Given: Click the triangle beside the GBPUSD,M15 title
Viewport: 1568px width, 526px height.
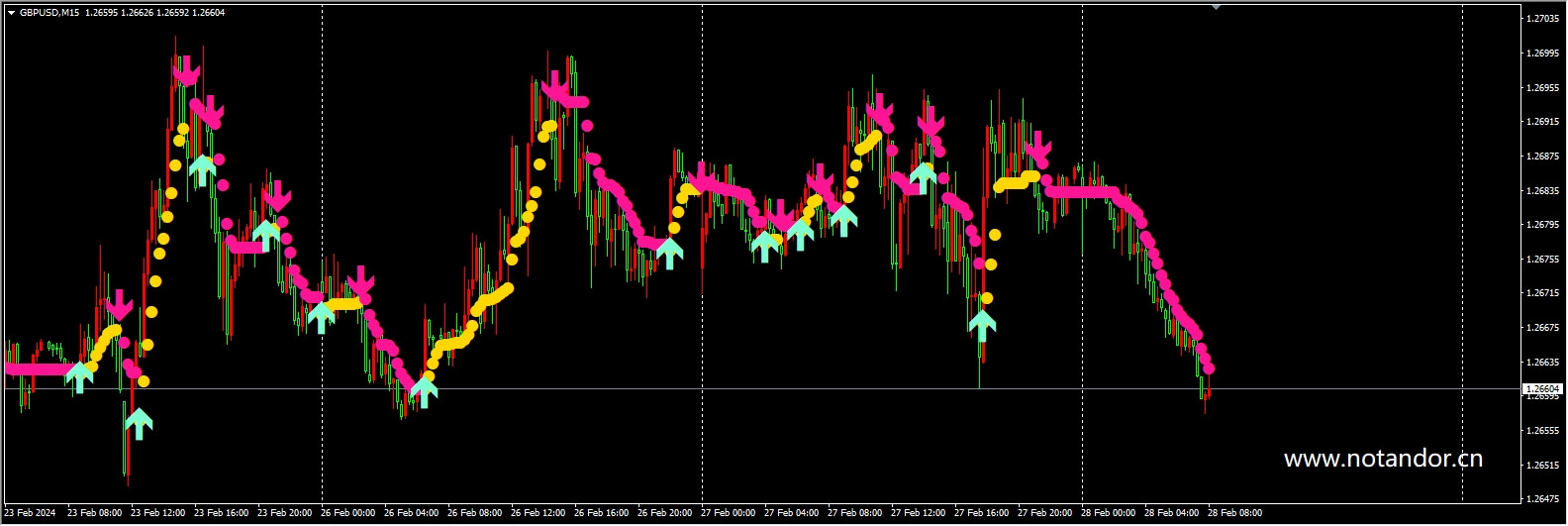Looking at the screenshot, I should click(x=11, y=13).
